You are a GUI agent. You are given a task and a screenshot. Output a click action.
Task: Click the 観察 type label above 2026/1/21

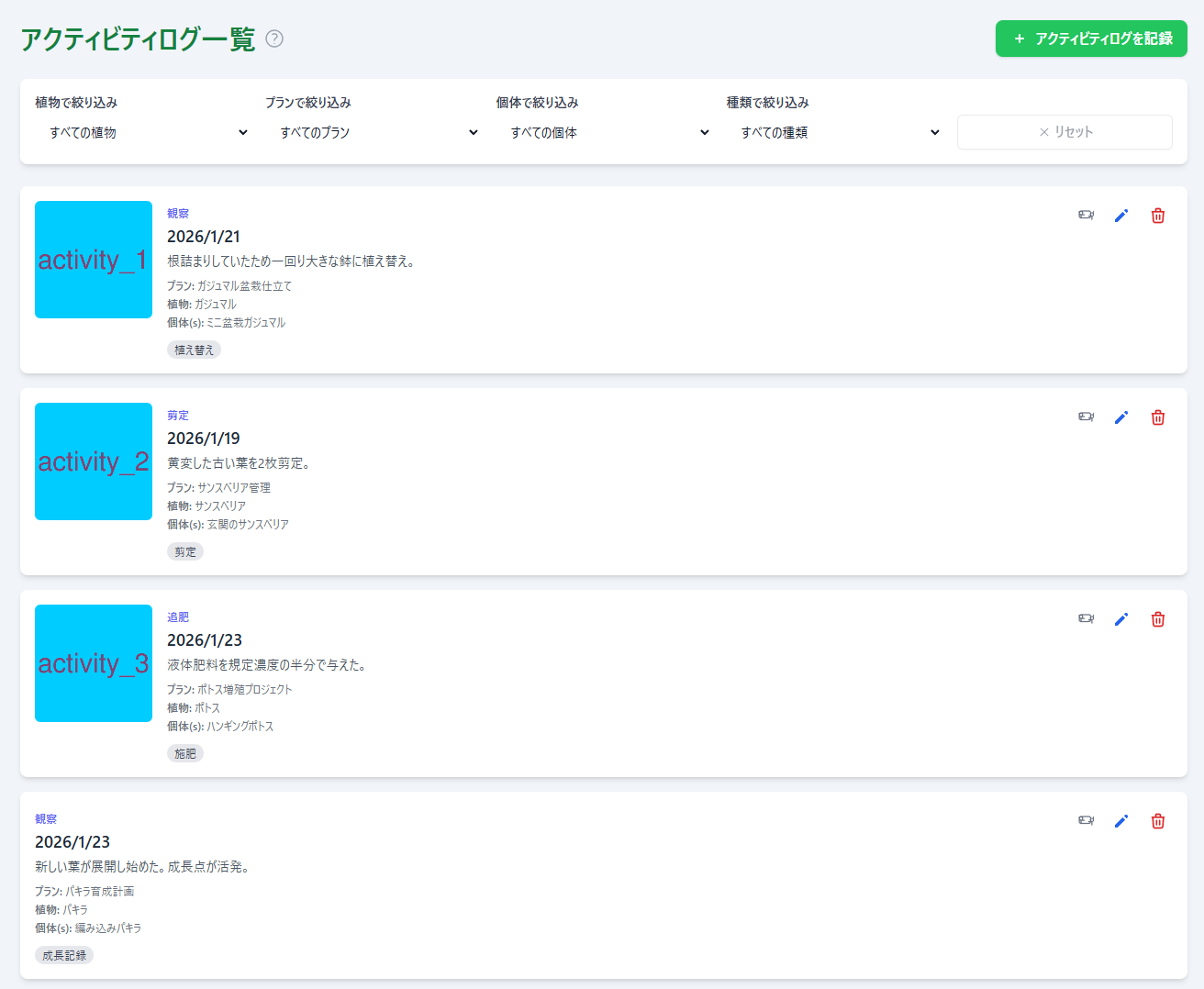pos(178,213)
